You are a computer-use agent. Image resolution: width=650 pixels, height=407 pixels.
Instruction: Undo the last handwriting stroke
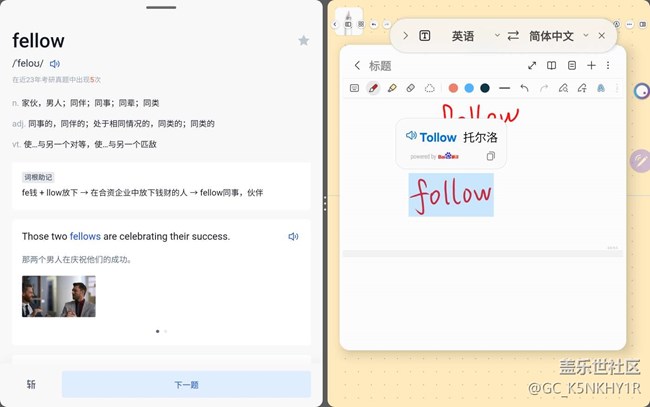point(525,88)
